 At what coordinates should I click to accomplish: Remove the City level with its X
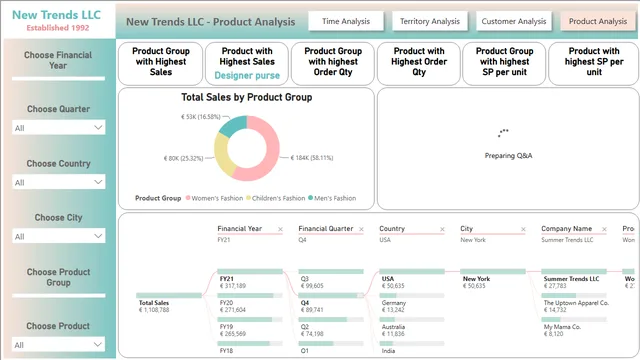tap(523, 229)
